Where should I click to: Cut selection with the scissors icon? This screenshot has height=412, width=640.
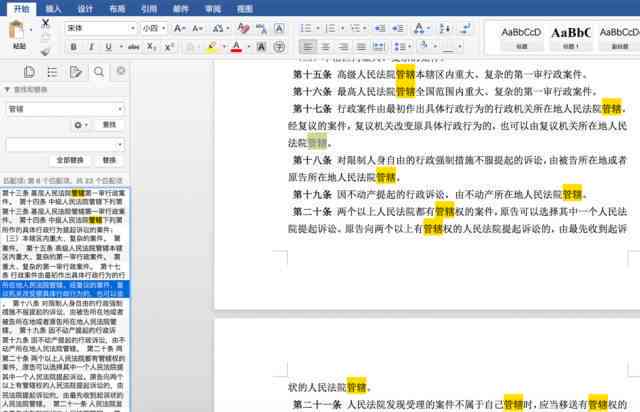pyautogui.click(x=45, y=23)
